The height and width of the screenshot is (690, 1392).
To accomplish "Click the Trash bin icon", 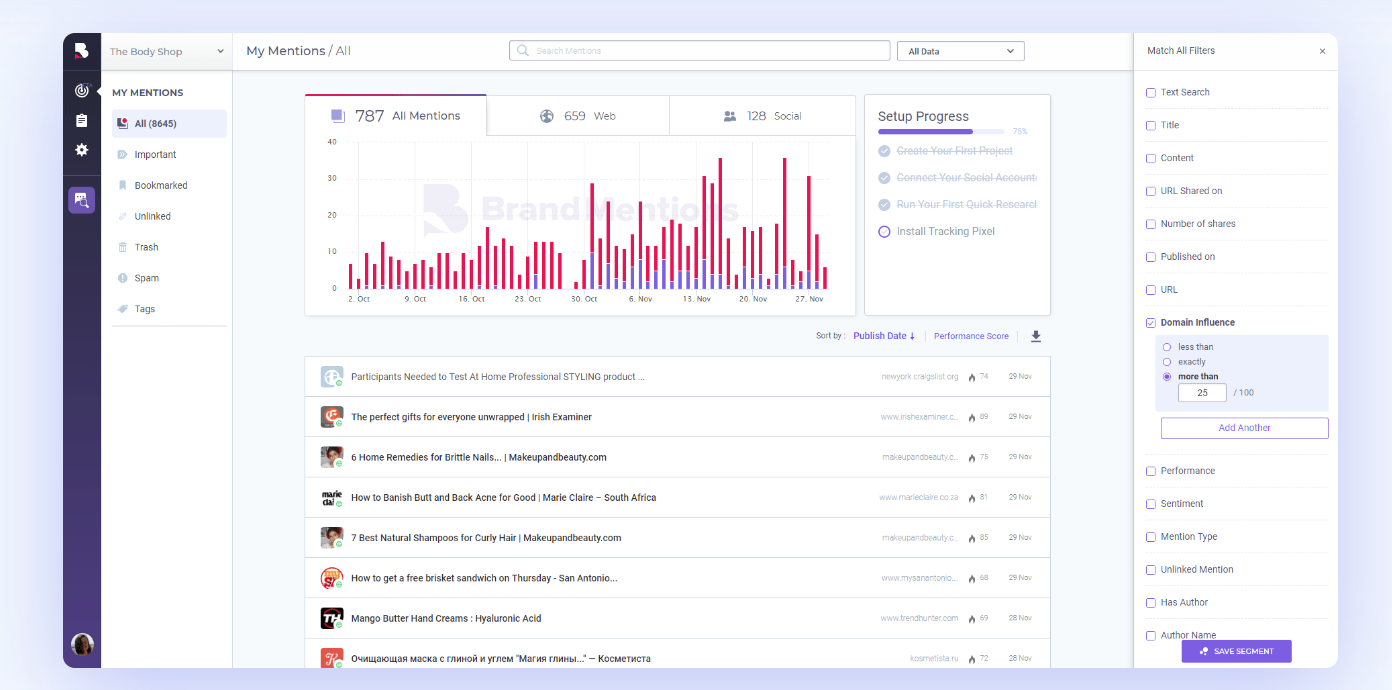I will point(122,247).
